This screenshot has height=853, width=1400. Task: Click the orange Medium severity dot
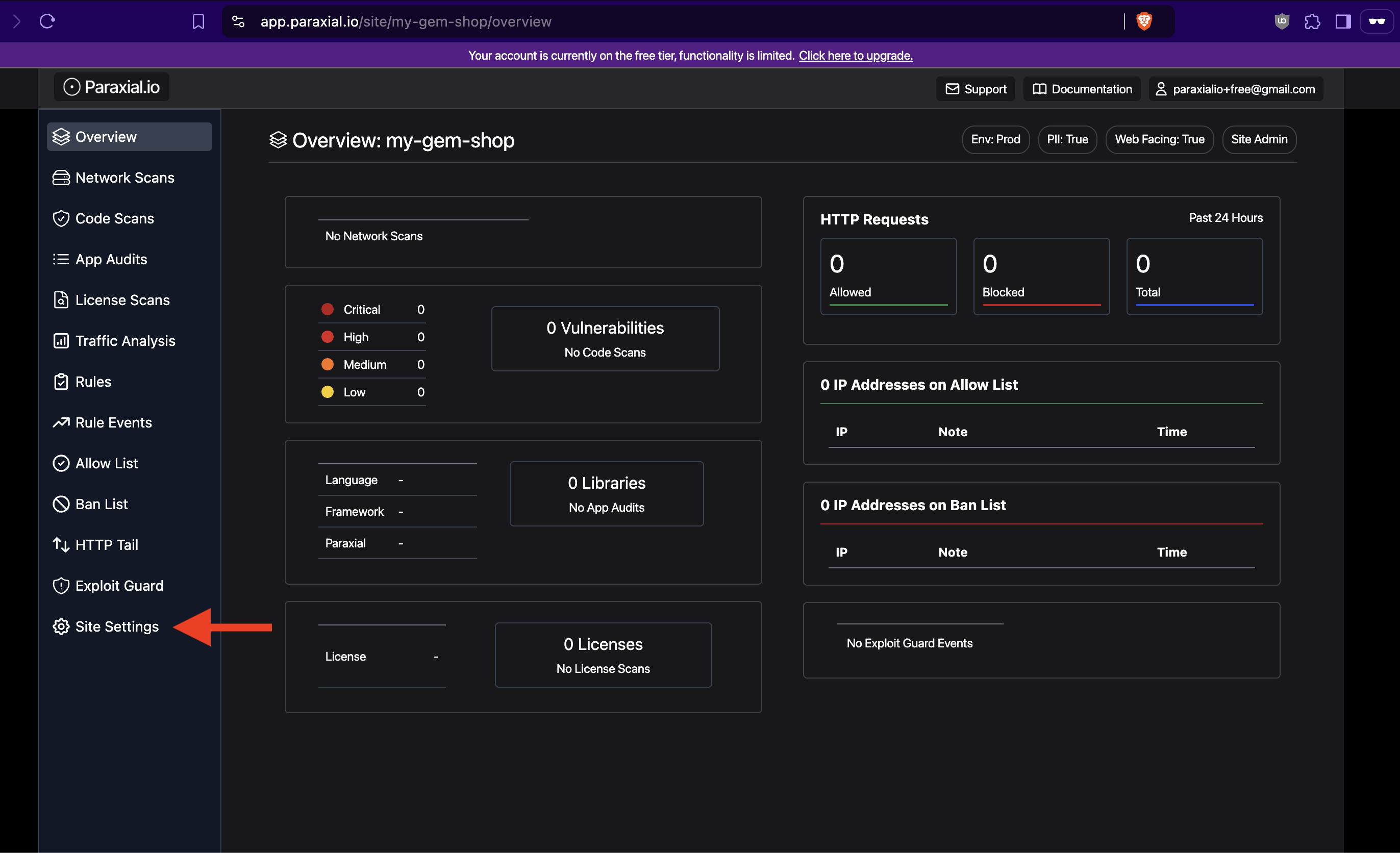pyautogui.click(x=327, y=364)
